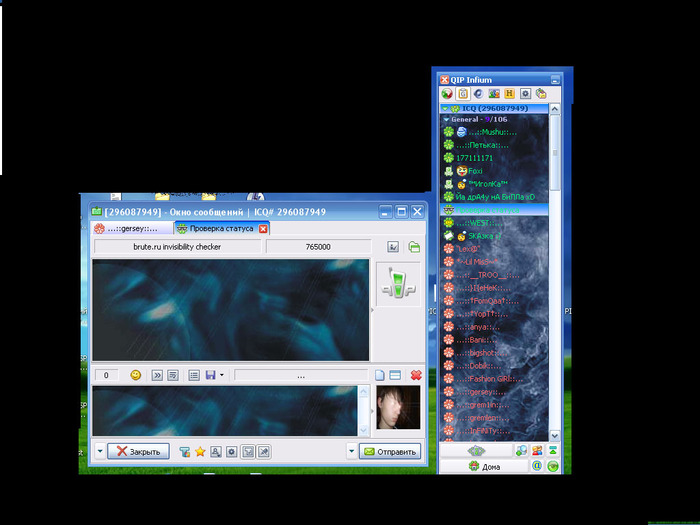Viewport: 700px width, 525px height.
Task: Click the main menu globe icon in QIP
Action: 447,94
